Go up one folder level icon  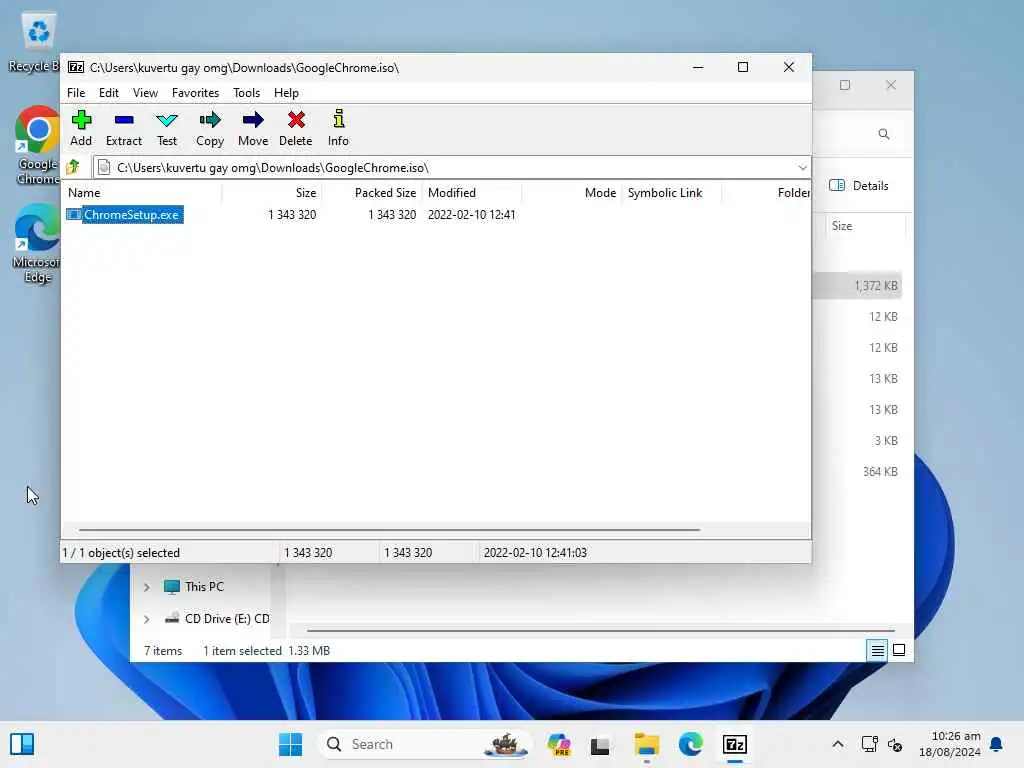pyautogui.click(x=73, y=167)
